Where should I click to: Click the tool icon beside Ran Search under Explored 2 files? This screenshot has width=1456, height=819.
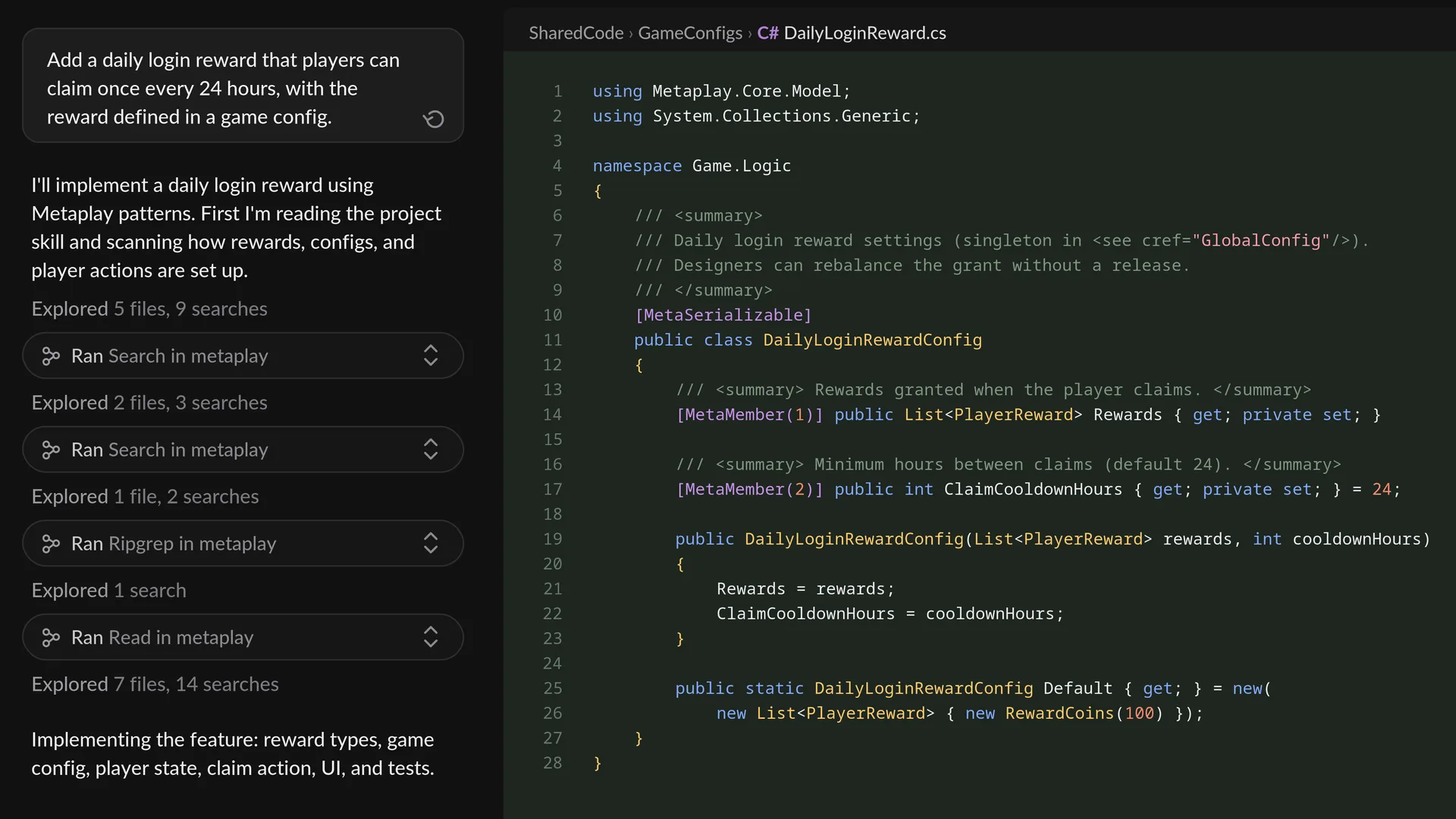[x=51, y=450]
